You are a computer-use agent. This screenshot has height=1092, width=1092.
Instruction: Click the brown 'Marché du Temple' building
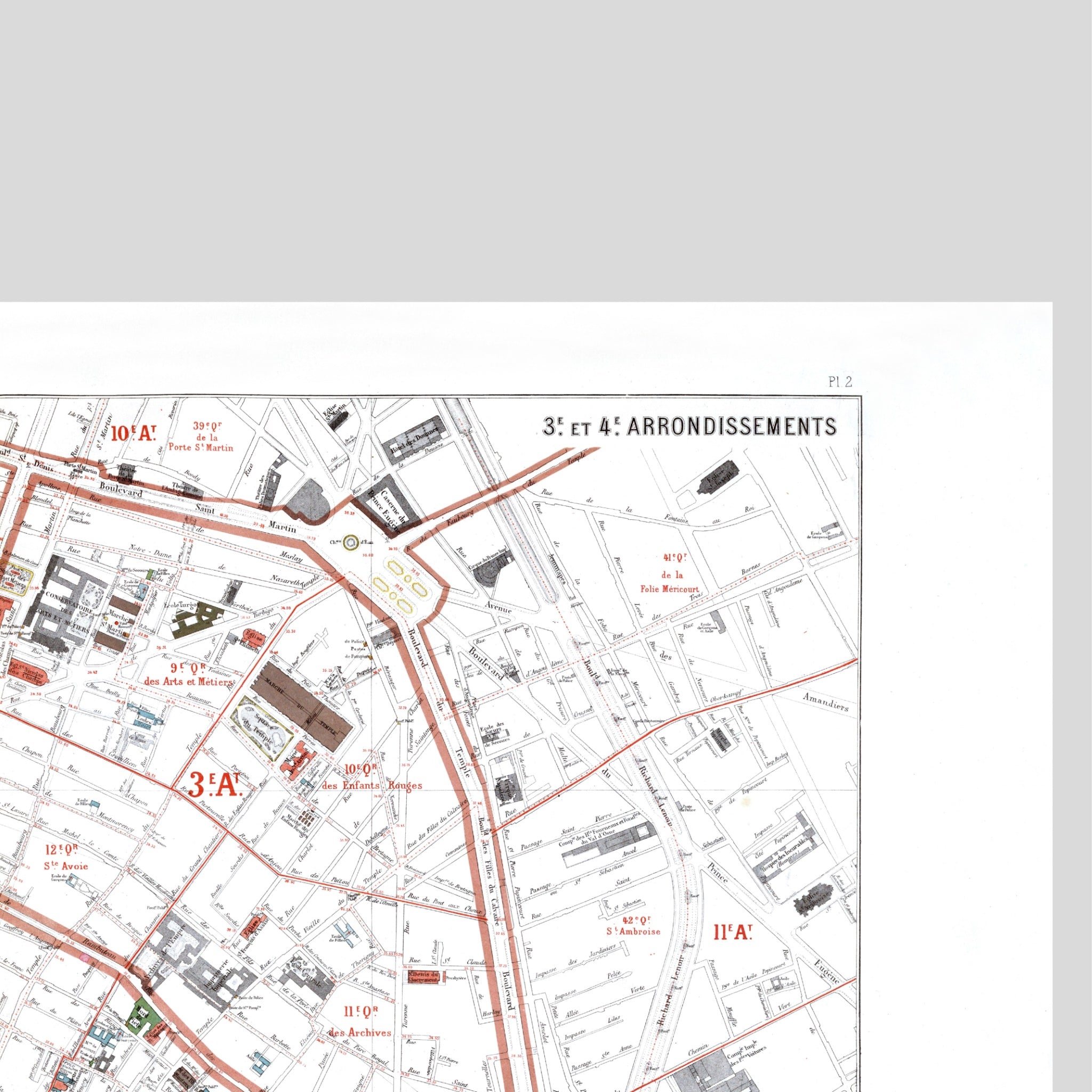[x=302, y=708]
